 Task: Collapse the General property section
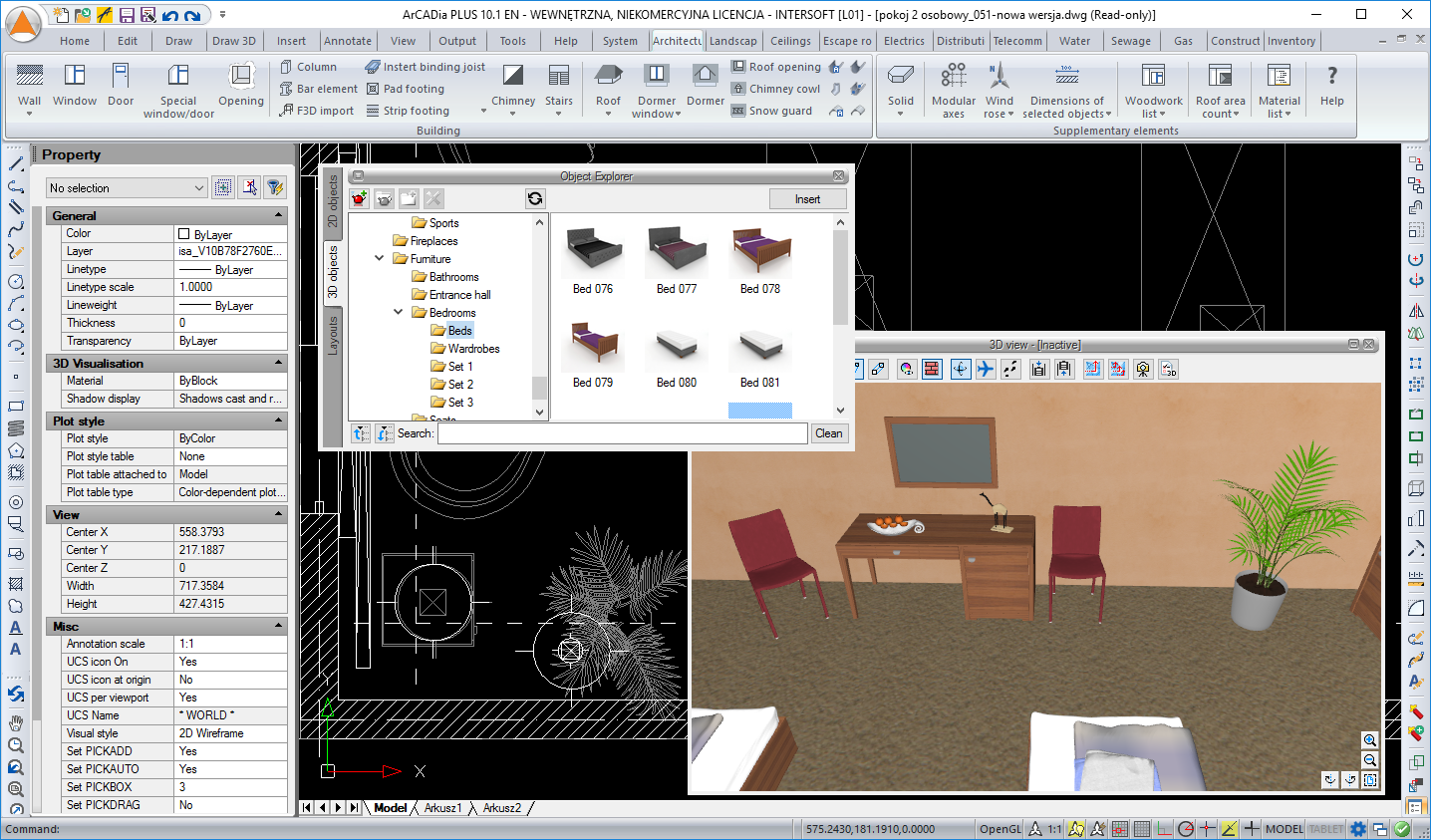pyautogui.click(x=278, y=215)
